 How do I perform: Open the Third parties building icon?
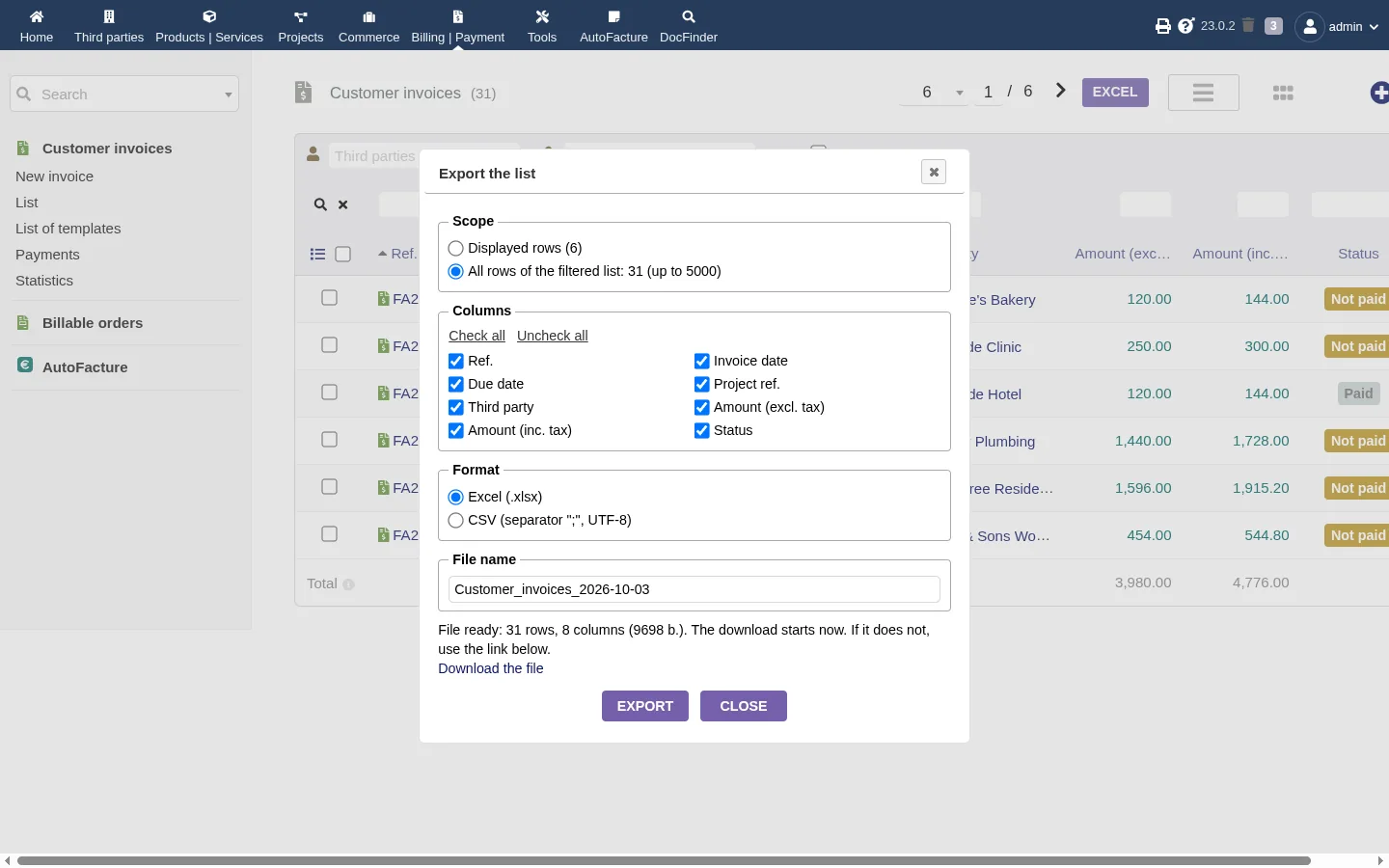point(109,16)
